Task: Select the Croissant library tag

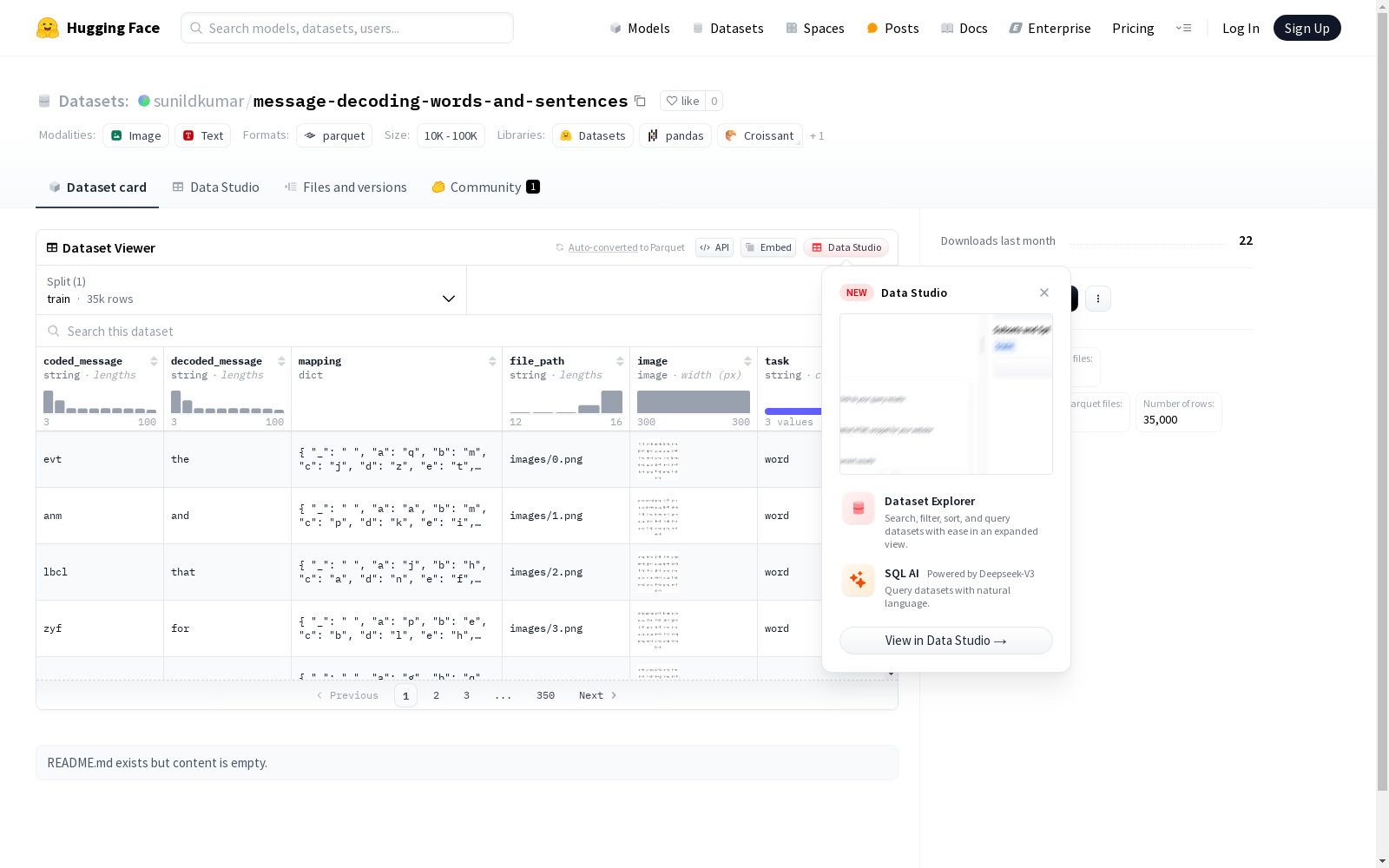Action: tap(760, 135)
